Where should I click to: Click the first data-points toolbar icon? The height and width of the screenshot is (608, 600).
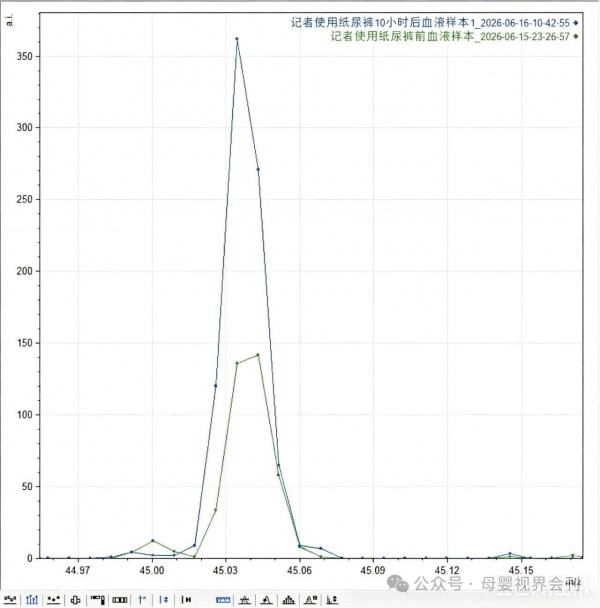click(10, 600)
